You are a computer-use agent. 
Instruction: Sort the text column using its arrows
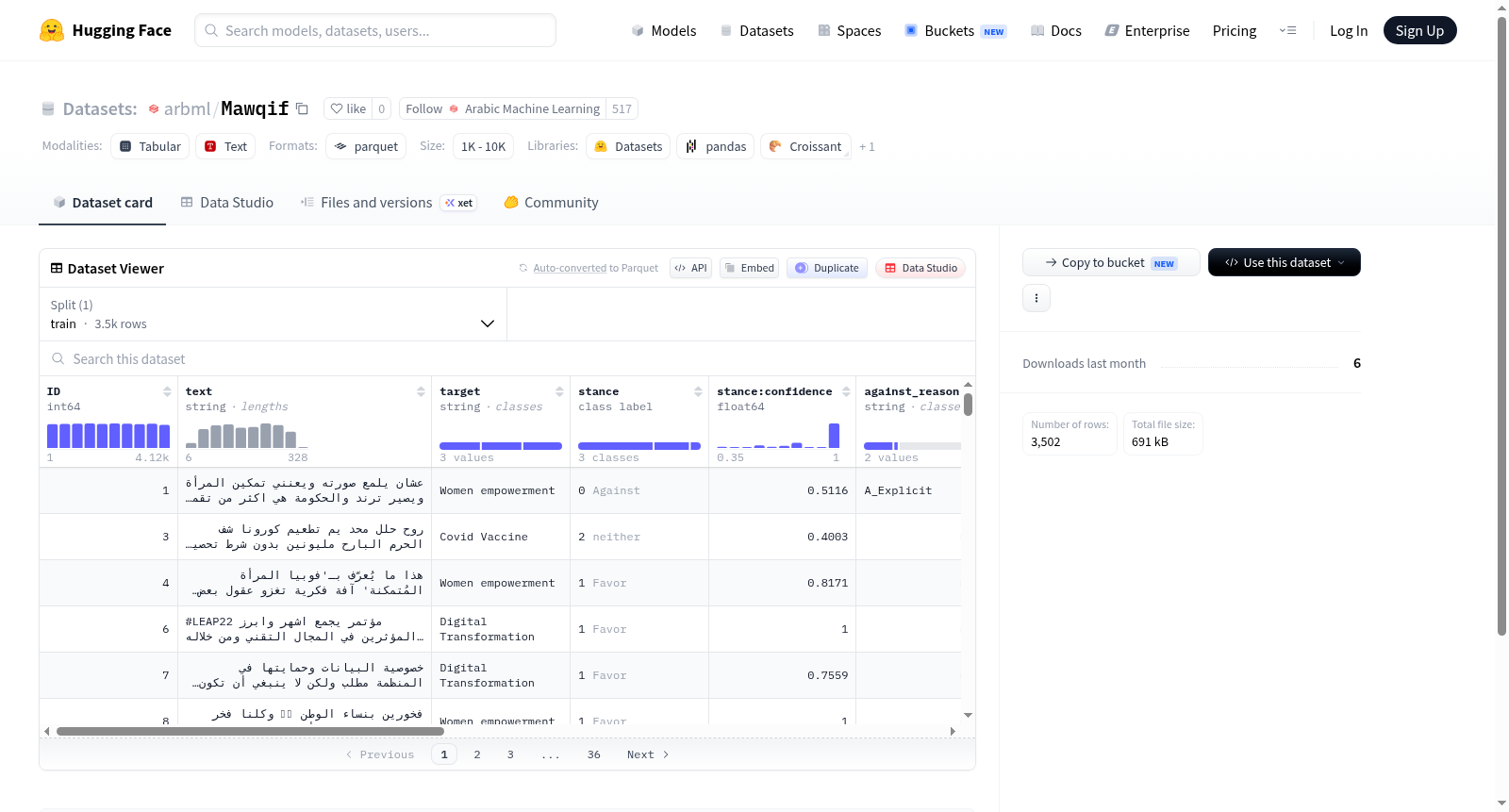tap(421, 391)
